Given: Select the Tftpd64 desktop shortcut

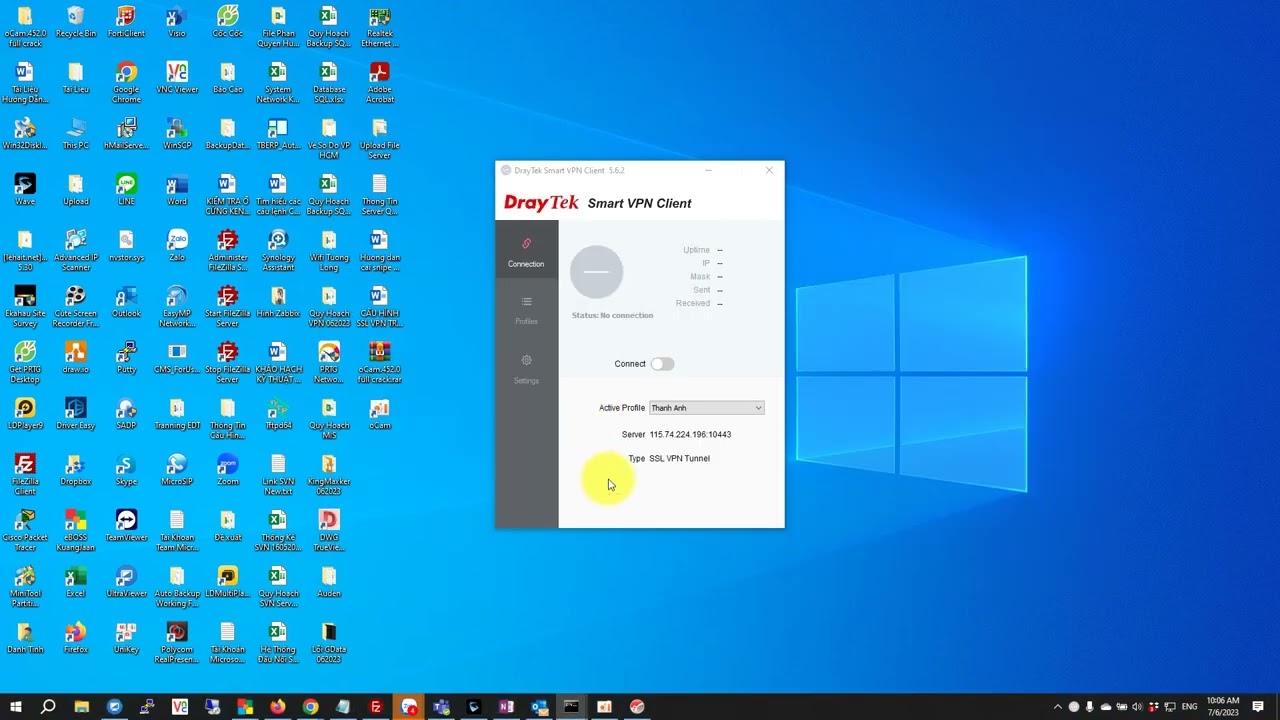Looking at the screenshot, I should [278, 414].
